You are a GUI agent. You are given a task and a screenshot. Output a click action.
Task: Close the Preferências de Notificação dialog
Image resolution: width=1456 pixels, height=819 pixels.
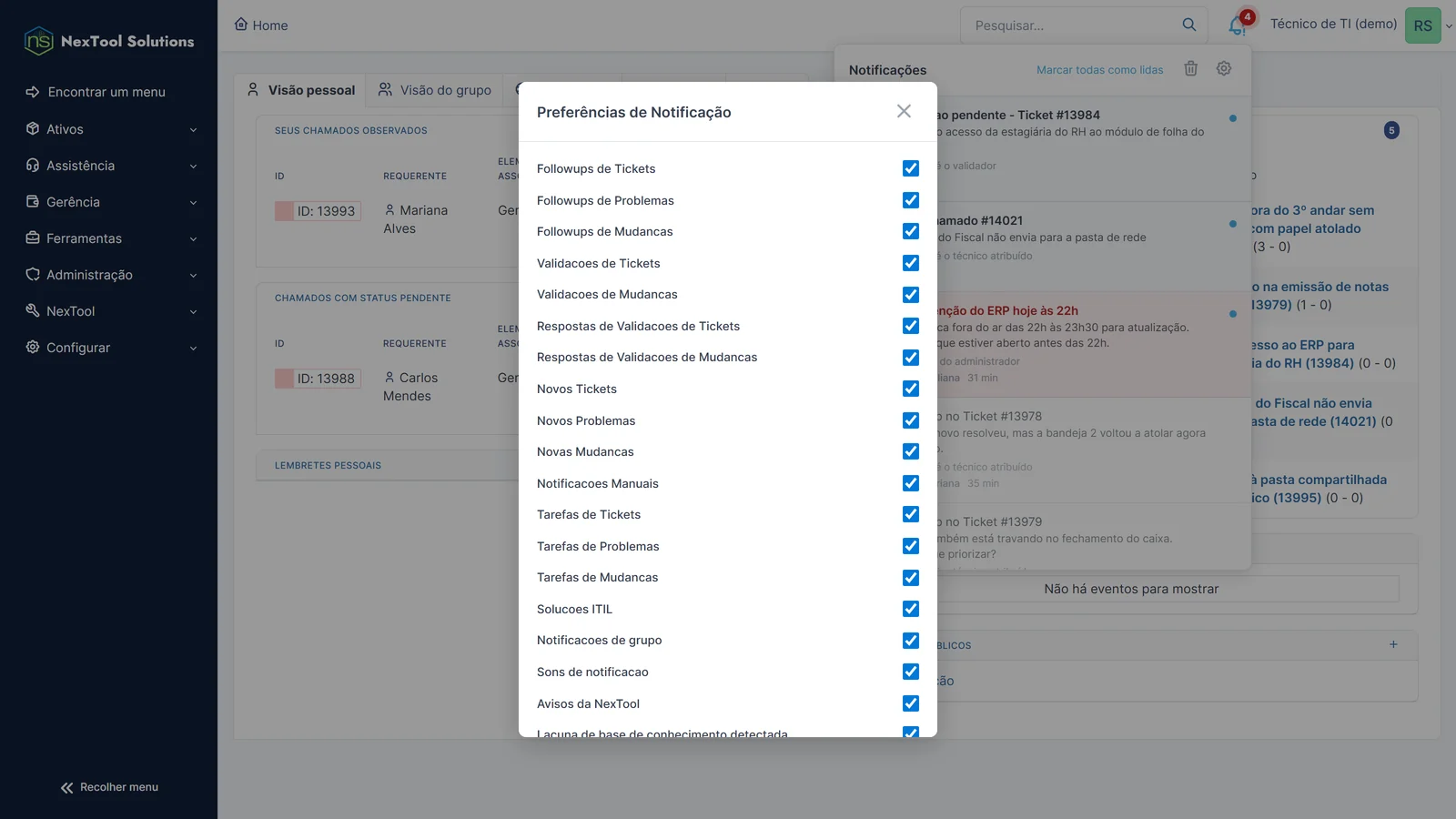pyautogui.click(x=904, y=111)
